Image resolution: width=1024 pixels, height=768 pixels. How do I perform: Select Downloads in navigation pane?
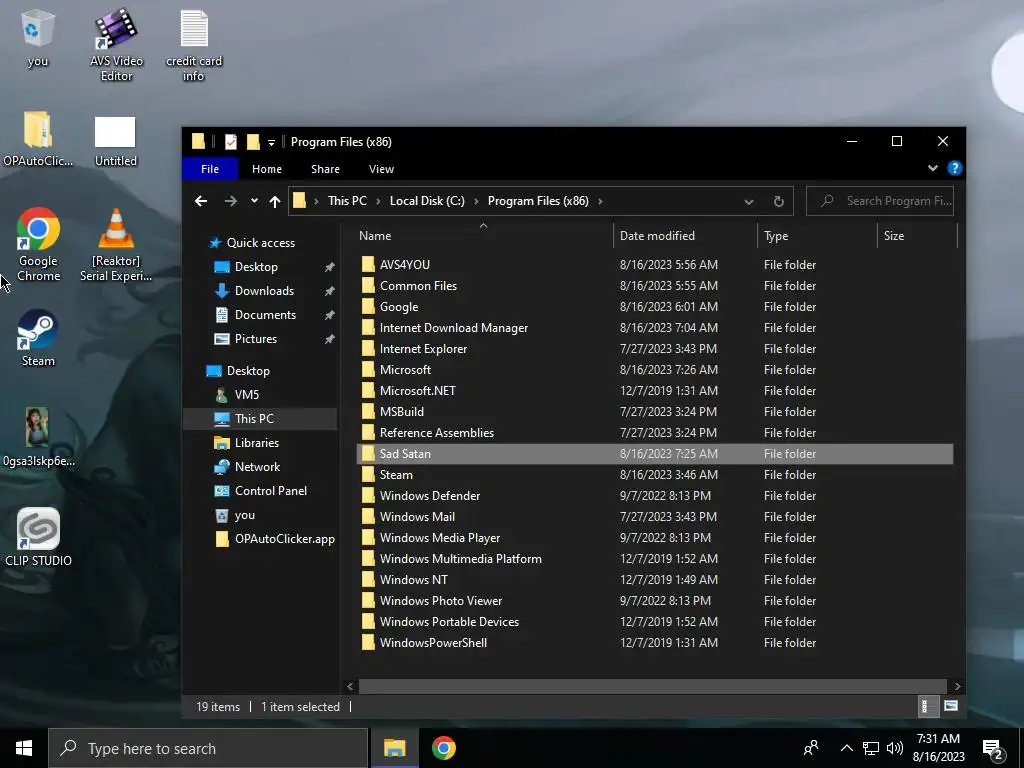(x=255, y=291)
